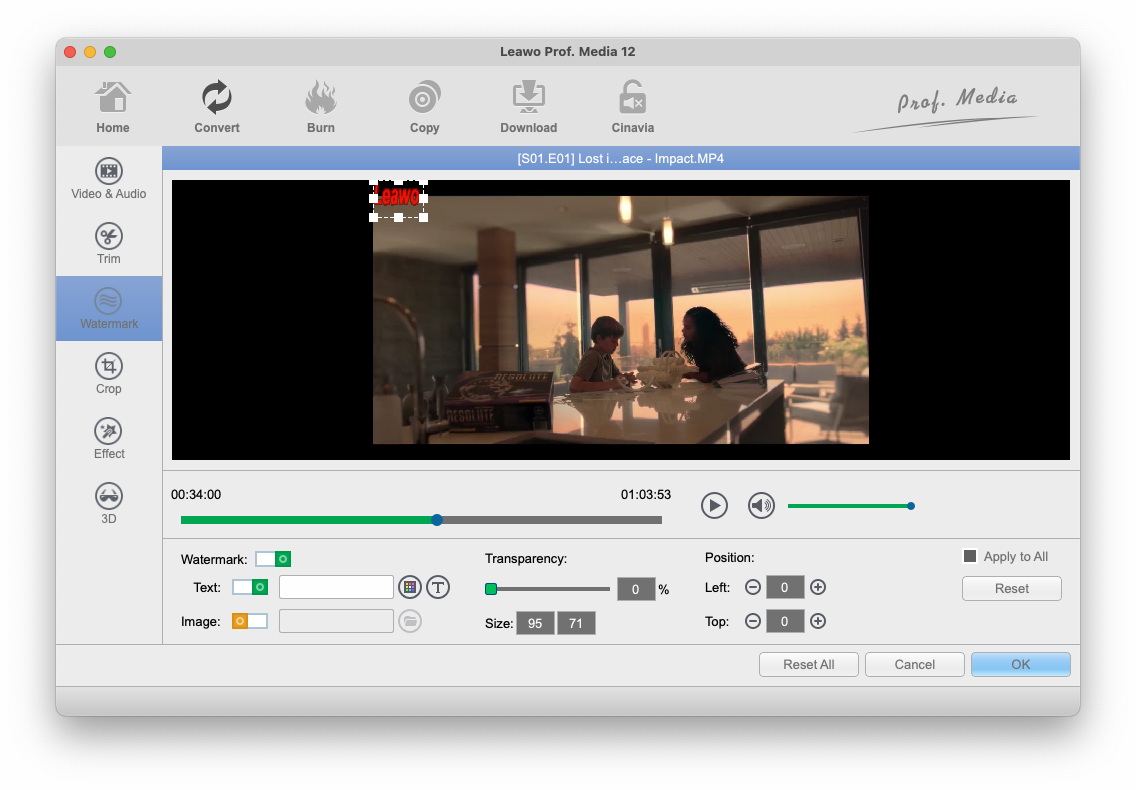The height and width of the screenshot is (790, 1136).
Task: Open the Crop editing panel
Action: coord(109,374)
